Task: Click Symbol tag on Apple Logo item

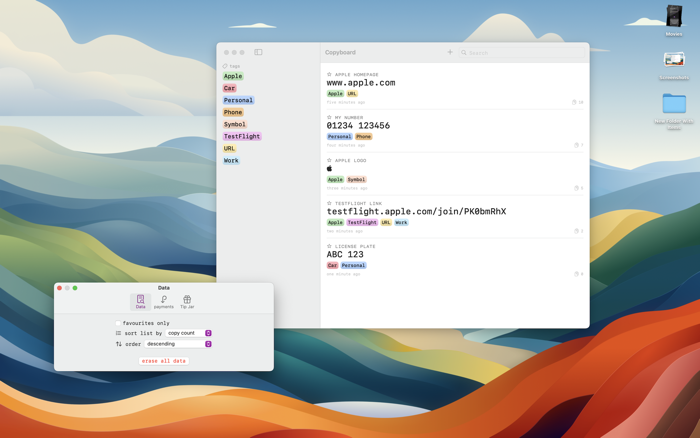Action: [x=356, y=179]
